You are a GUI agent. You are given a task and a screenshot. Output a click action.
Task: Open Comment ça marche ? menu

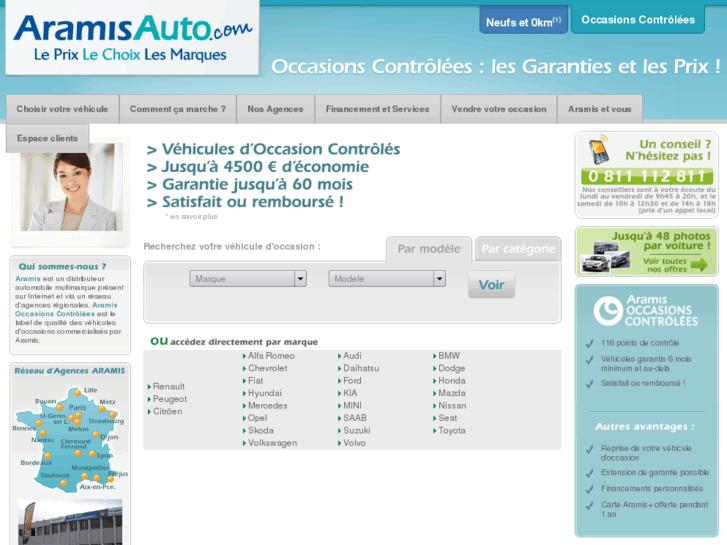(178, 109)
